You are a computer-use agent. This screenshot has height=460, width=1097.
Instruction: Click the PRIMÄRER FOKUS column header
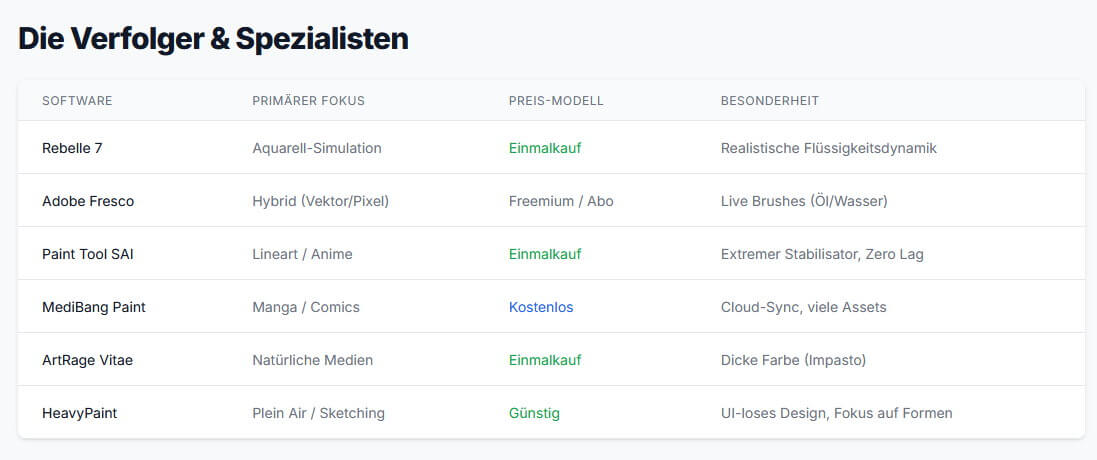(309, 101)
